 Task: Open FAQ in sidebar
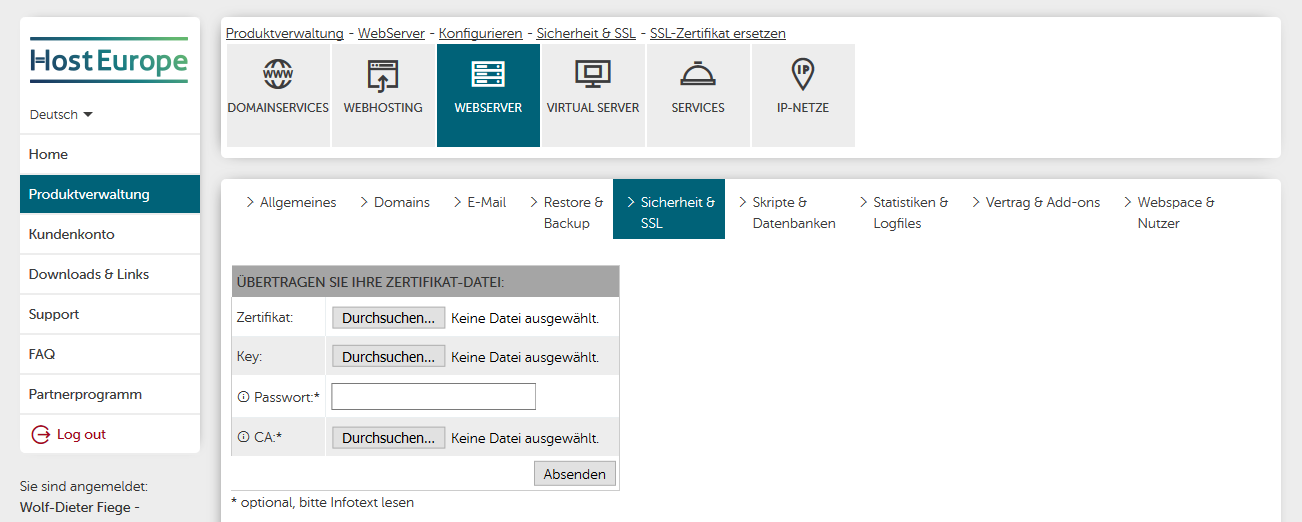[110, 354]
